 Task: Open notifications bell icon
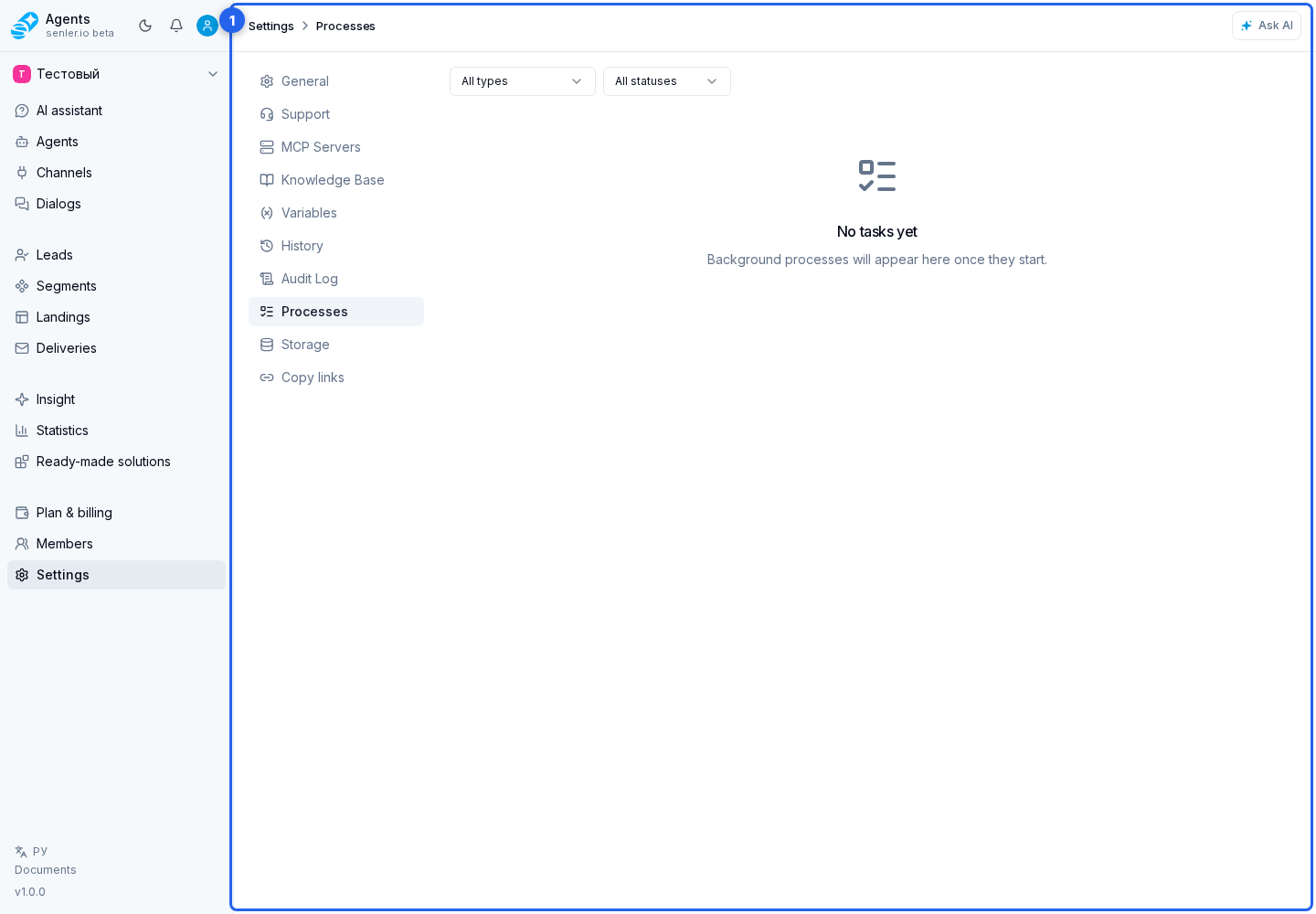point(176,26)
